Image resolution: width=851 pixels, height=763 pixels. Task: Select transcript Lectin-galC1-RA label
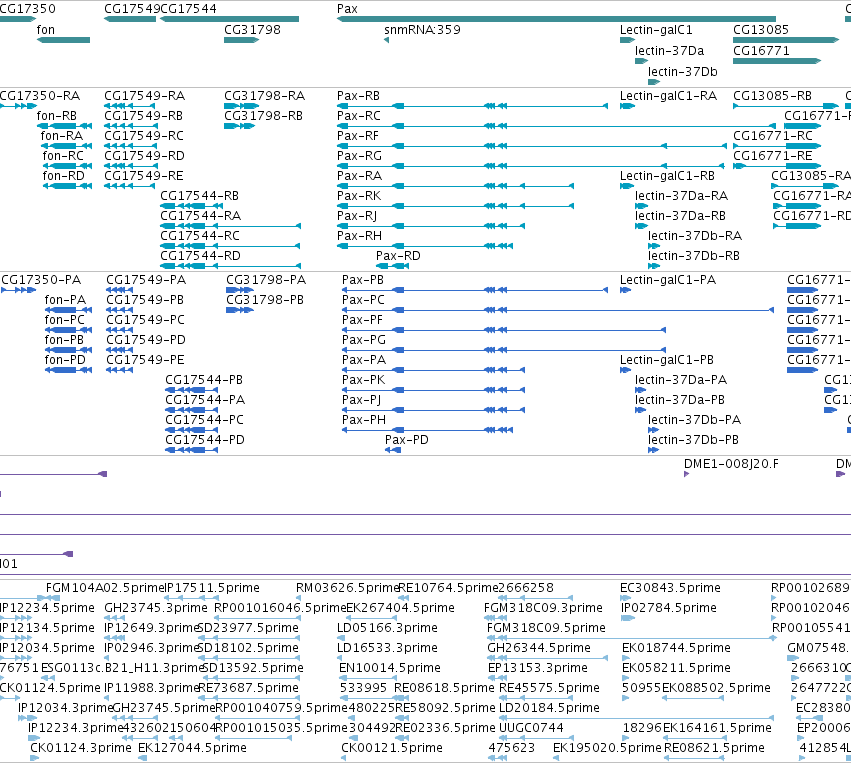coord(669,96)
